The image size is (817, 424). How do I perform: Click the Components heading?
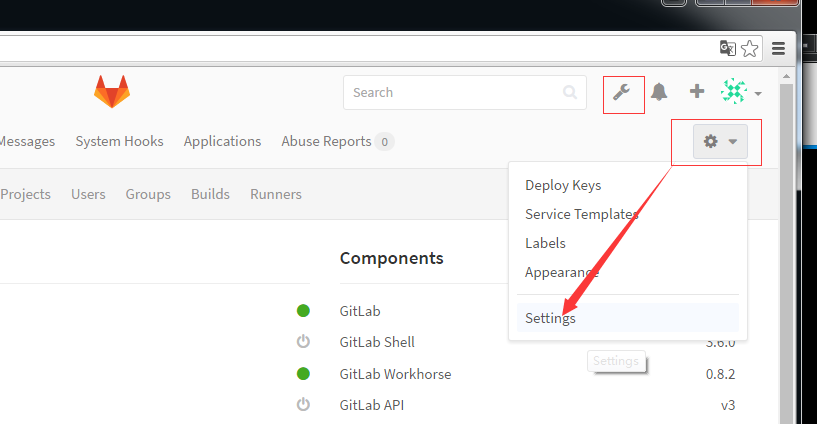click(391, 258)
